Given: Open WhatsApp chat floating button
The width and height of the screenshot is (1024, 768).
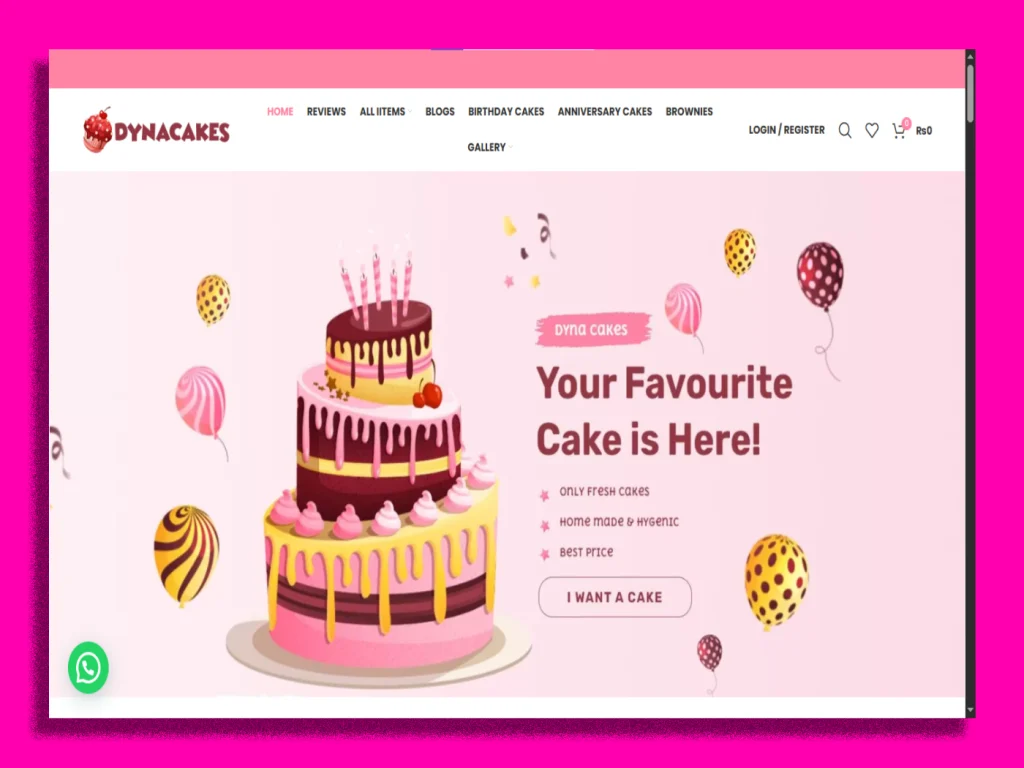Looking at the screenshot, I should (x=88, y=667).
